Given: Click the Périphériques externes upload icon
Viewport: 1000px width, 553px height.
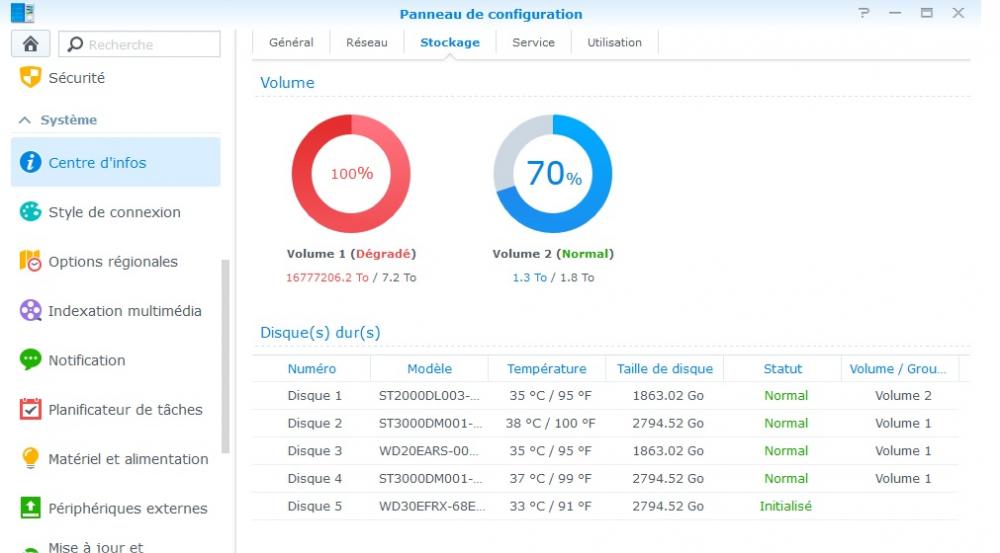Looking at the screenshot, I should coord(31,508).
